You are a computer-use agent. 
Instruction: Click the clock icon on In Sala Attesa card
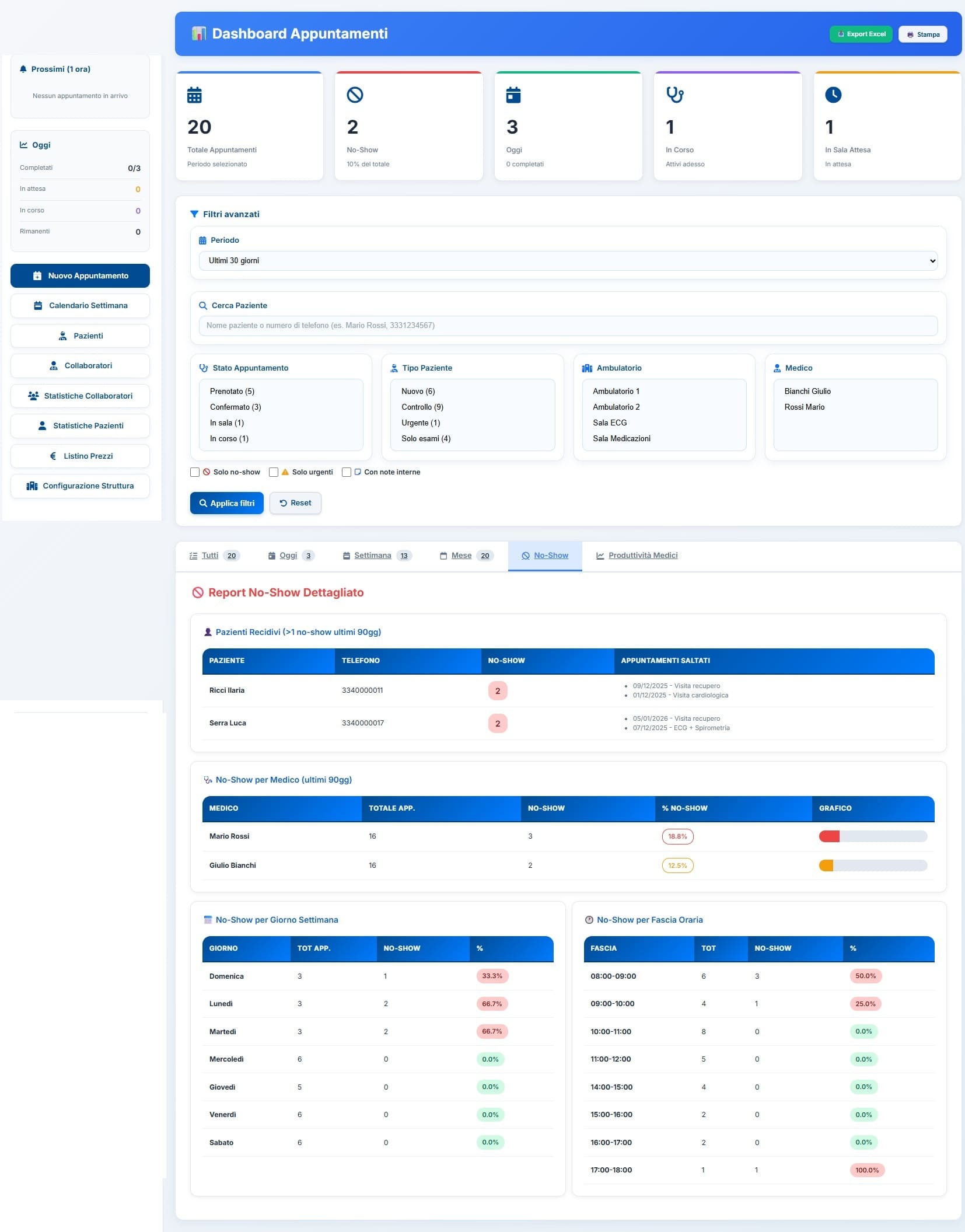click(x=833, y=95)
